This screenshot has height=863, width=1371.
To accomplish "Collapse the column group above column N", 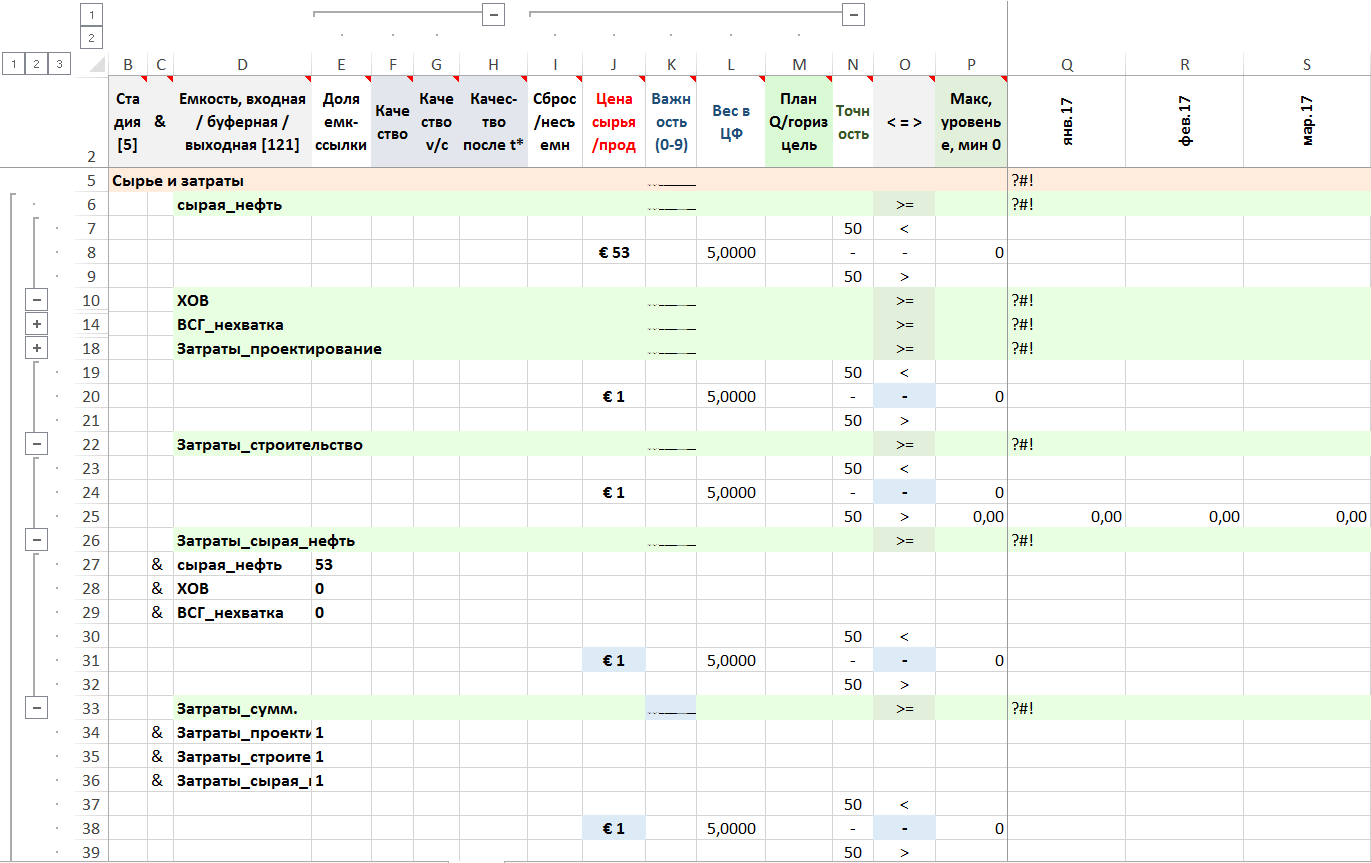I will pyautogui.click(x=853, y=14).
